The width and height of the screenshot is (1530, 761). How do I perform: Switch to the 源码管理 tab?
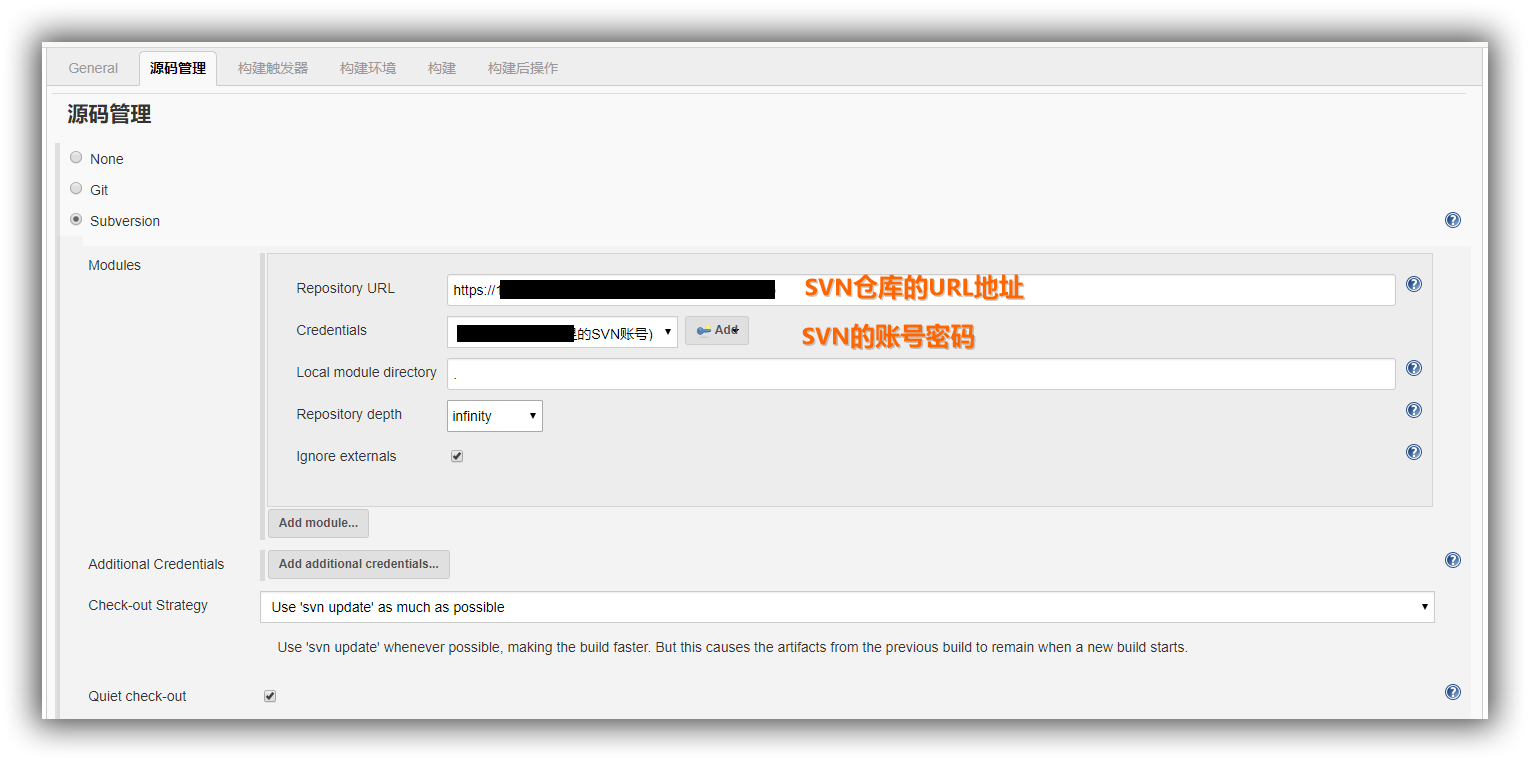coord(178,68)
